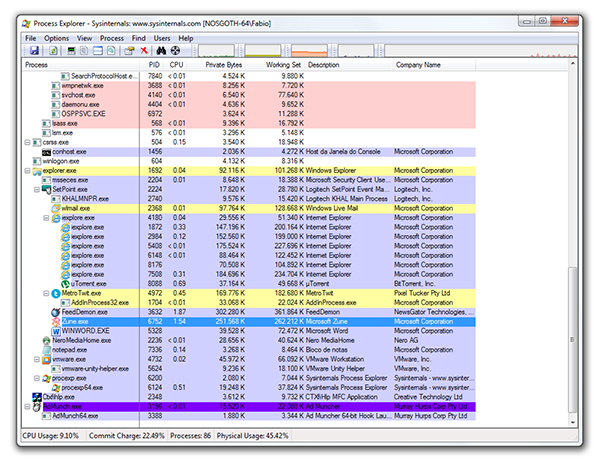The width and height of the screenshot is (600, 460).
Task: Collapse the MetroTwit.exe tree node
Action: click(x=46, y=293)
